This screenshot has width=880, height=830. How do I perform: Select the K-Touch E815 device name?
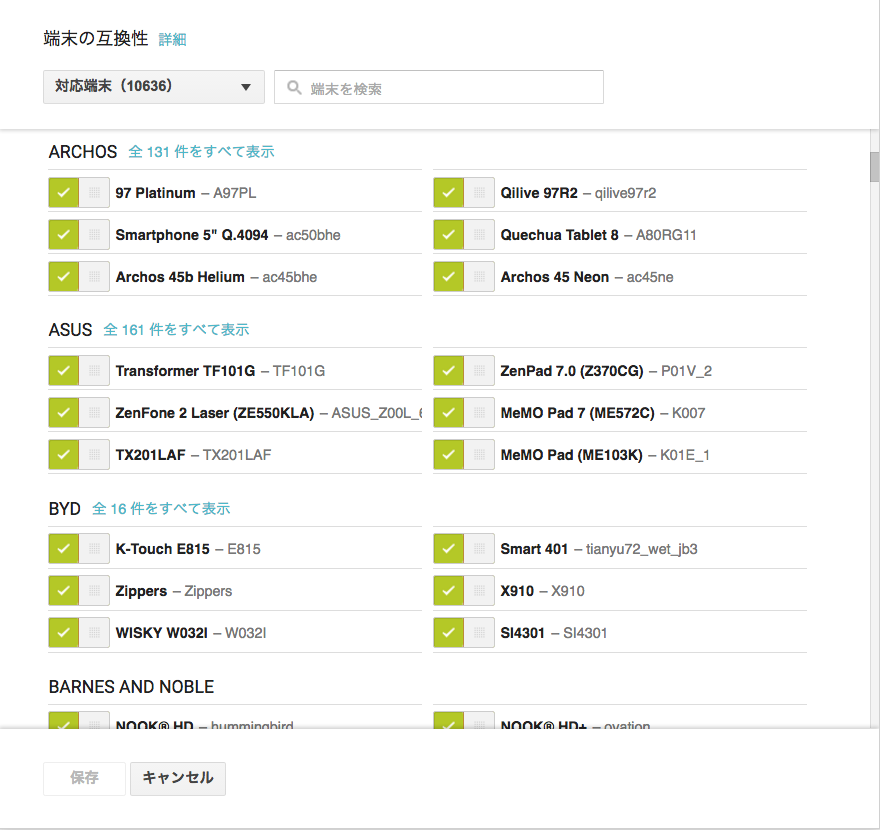pyautogui.click(x=163, y=549)
